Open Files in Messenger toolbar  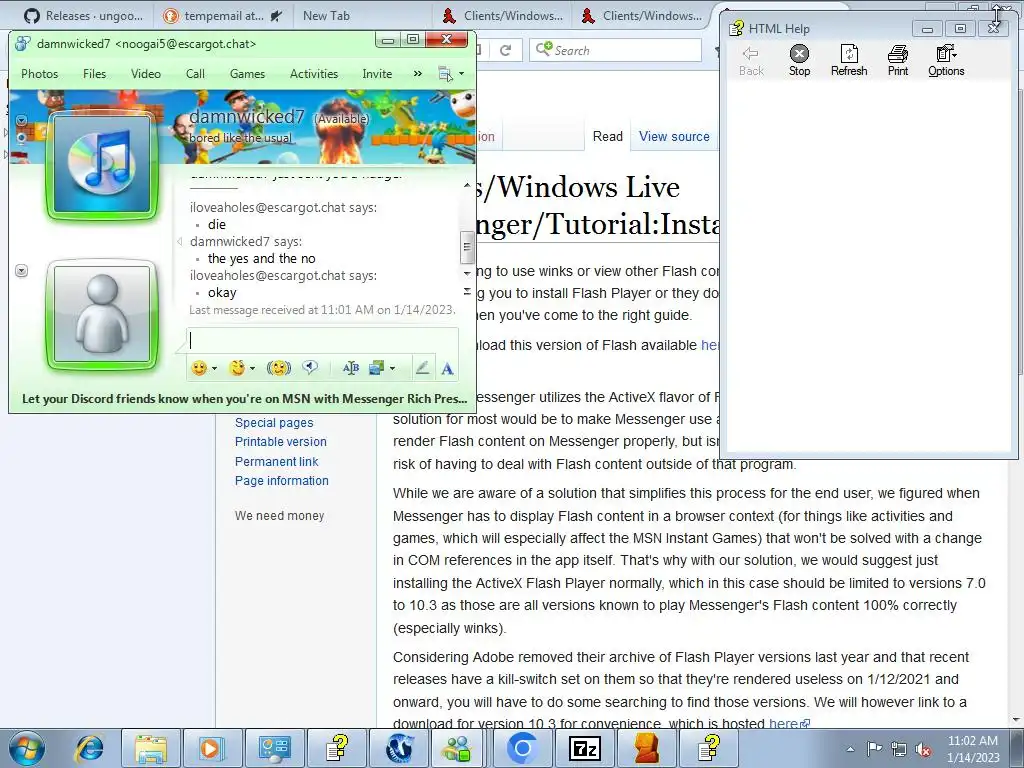click(x=95, y=74)
